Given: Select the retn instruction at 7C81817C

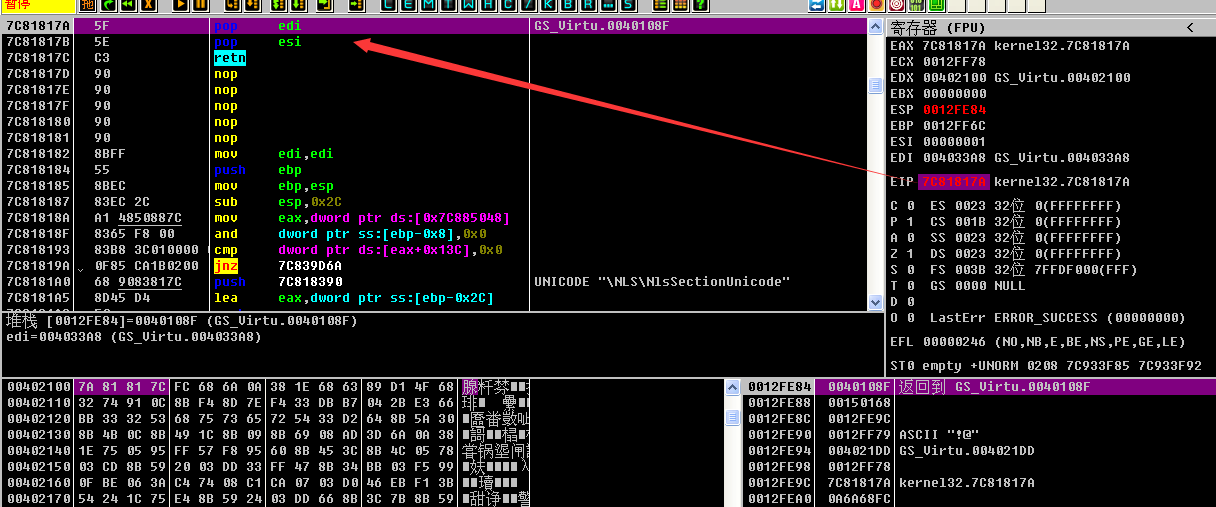Looking at the screenshot, I should point(230,58).
